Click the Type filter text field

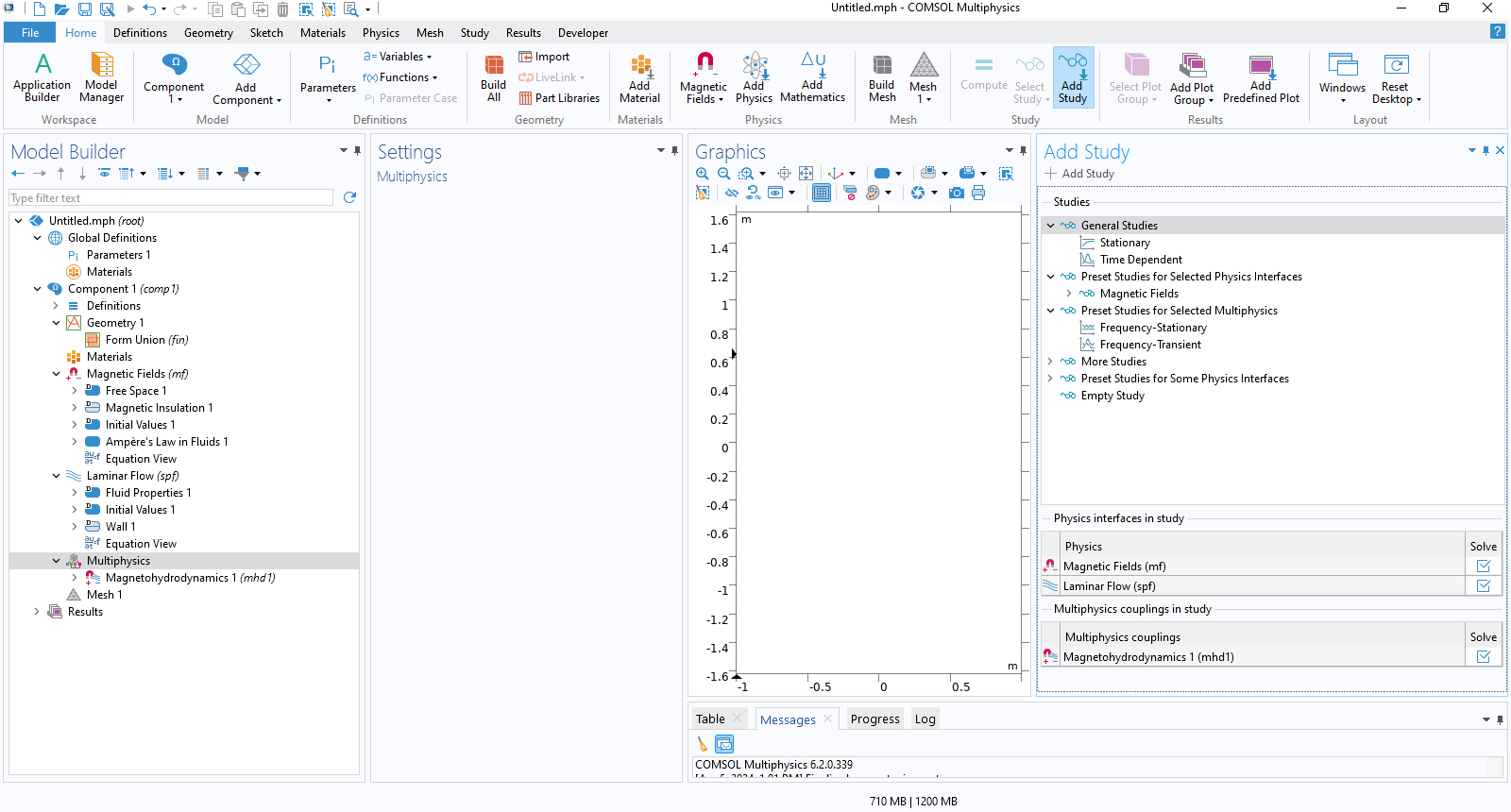point(170,198)
